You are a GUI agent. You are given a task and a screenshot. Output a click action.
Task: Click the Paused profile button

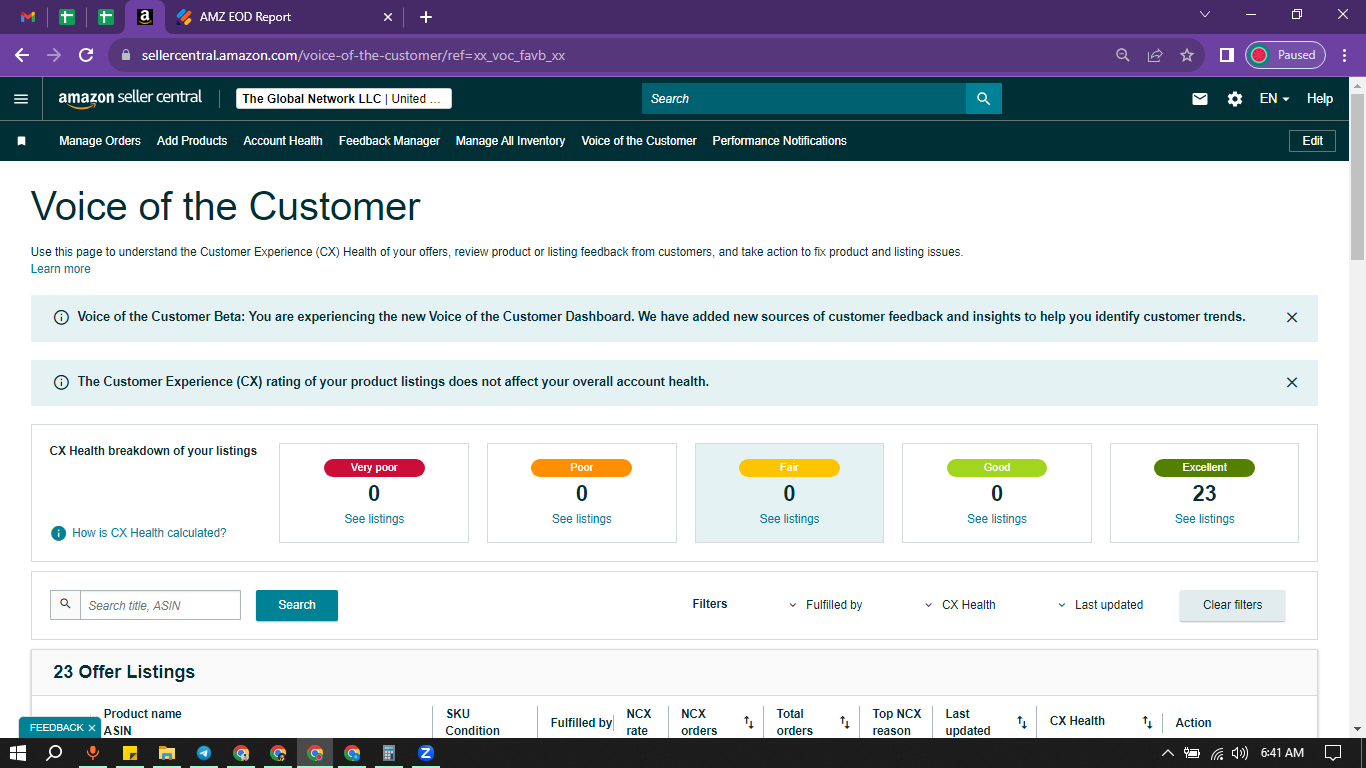point(1285,55)
